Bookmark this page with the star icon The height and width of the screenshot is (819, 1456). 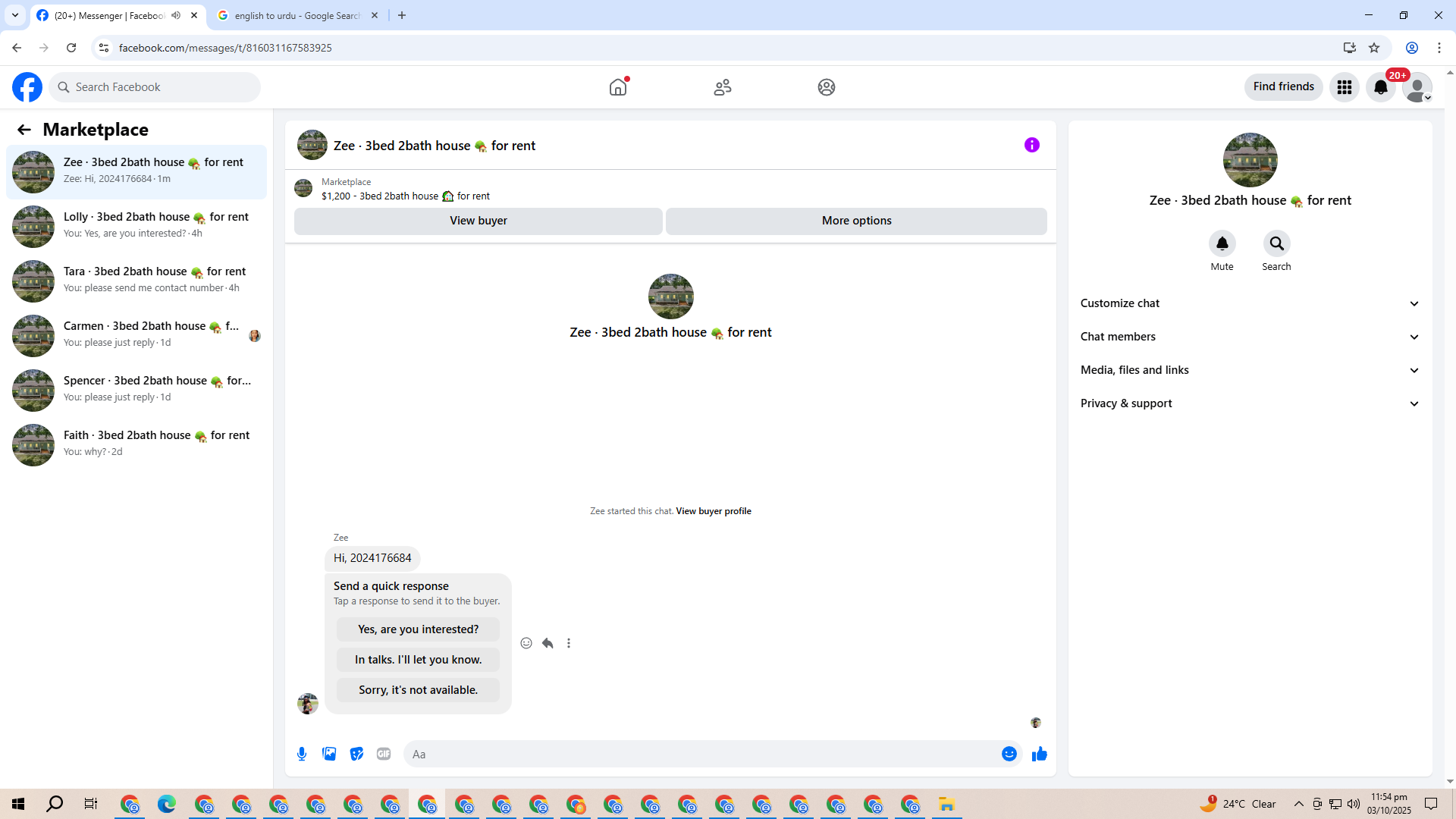[x=1374, y=48]
